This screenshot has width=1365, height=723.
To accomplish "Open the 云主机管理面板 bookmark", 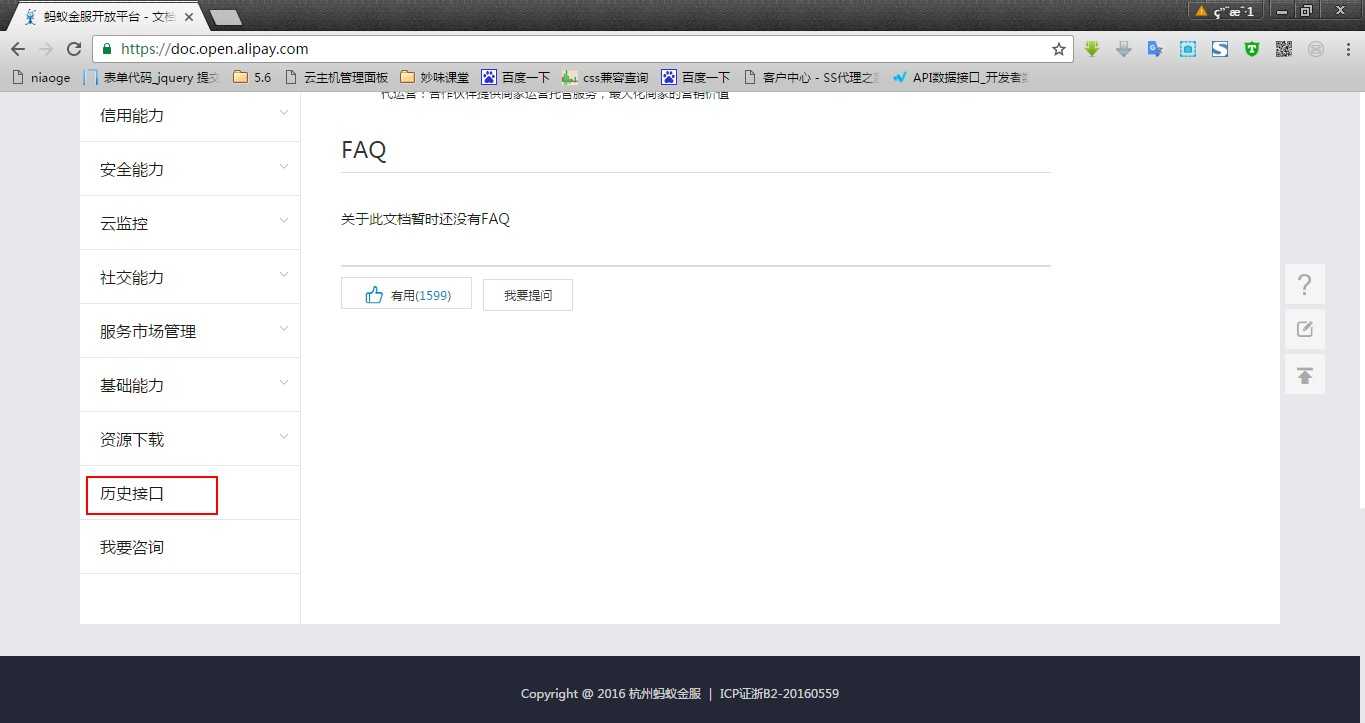I will coord(337,77).
